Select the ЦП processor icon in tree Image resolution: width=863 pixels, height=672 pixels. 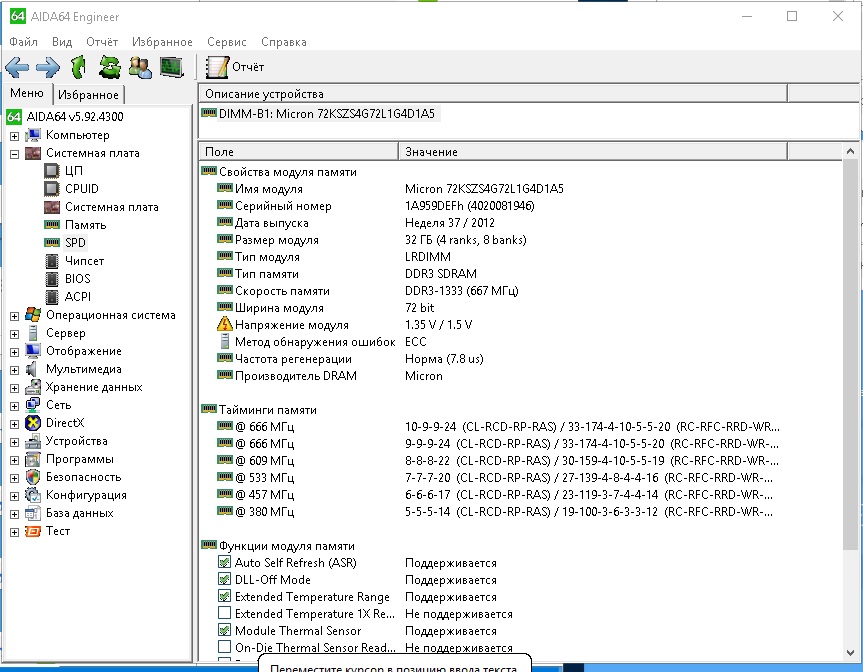coord(51,171)
